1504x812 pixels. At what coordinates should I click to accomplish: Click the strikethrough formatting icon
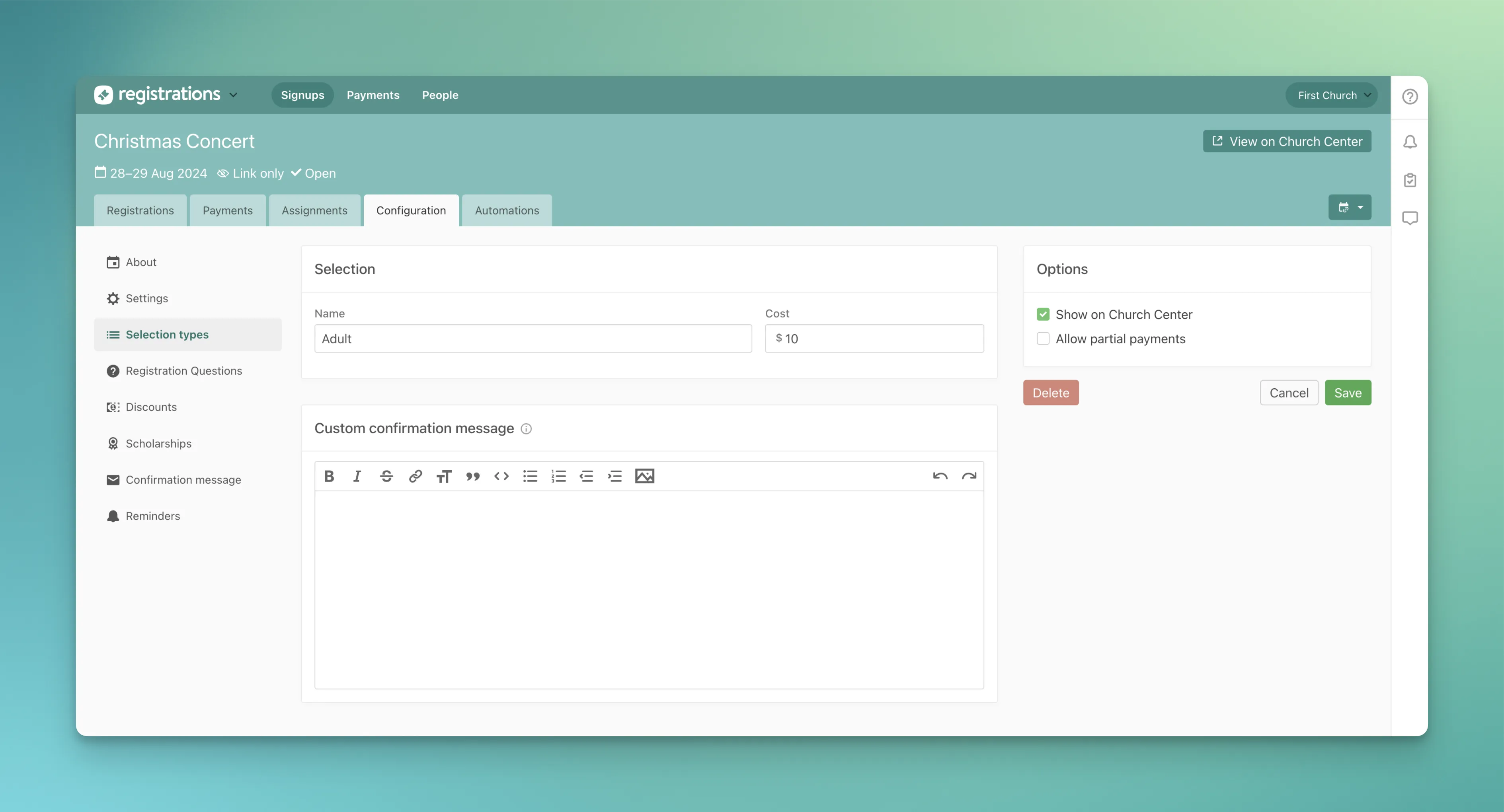click(x=386, y=476)
